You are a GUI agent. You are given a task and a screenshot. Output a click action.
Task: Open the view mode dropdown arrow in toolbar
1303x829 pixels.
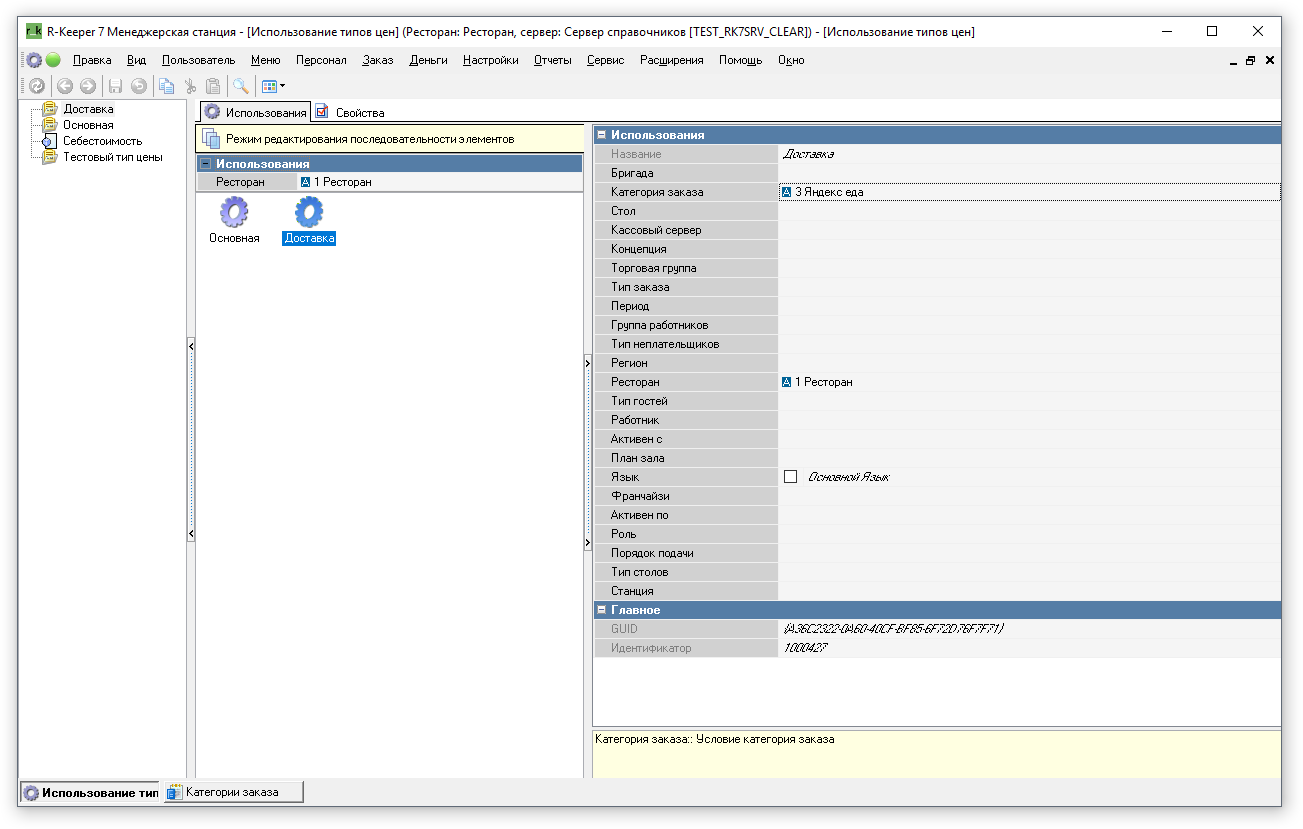pyautogui.click(x=282, y=87)
